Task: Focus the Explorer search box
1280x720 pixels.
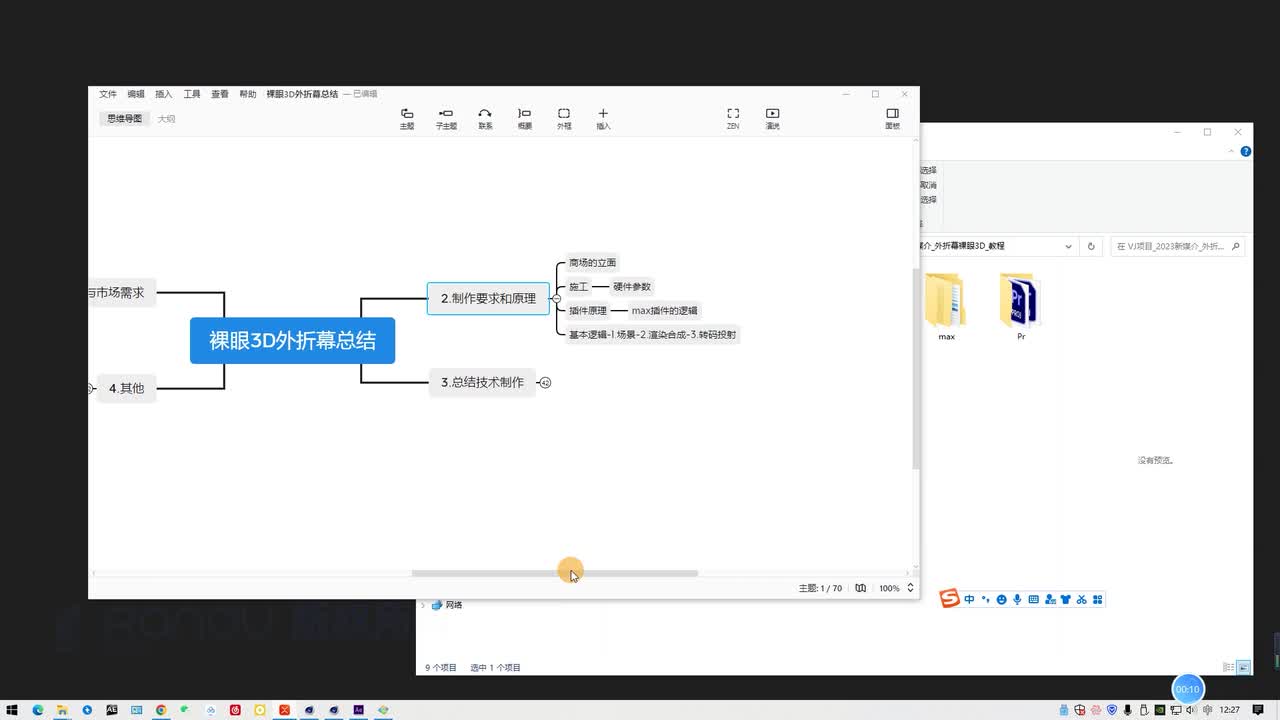Action: [1178, 246]
